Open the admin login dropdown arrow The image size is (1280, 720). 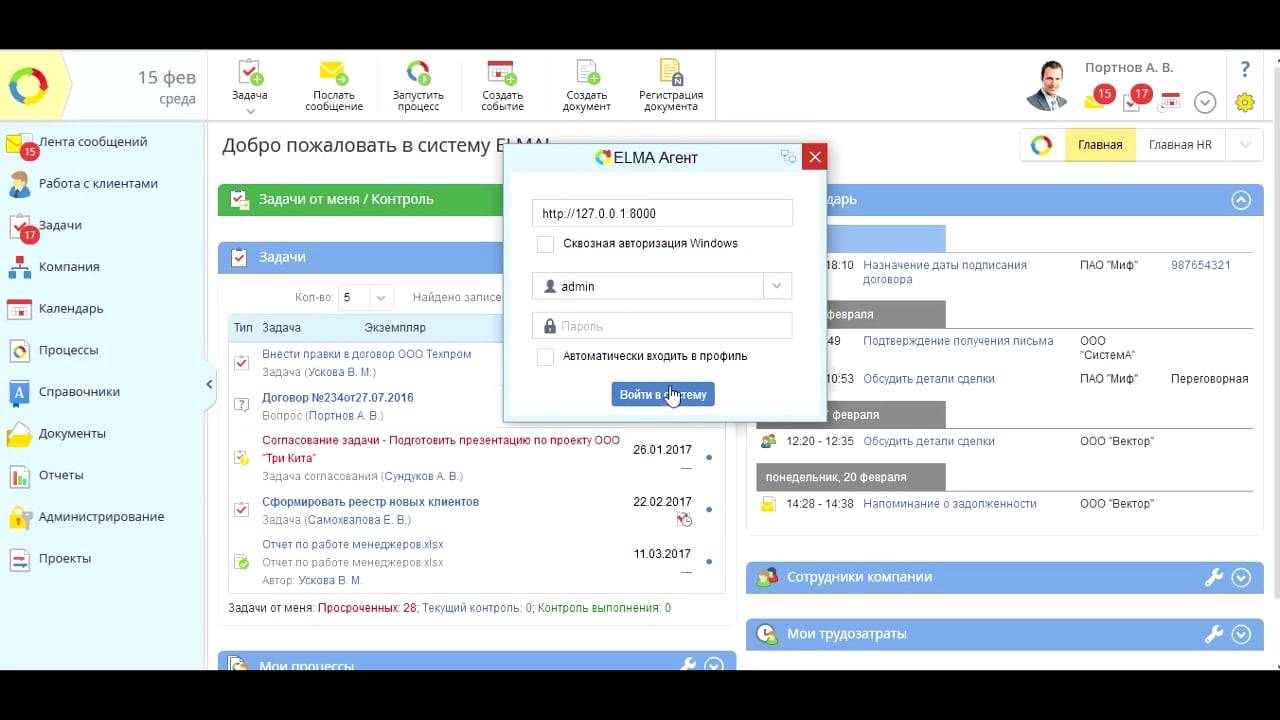pos(777,286)
